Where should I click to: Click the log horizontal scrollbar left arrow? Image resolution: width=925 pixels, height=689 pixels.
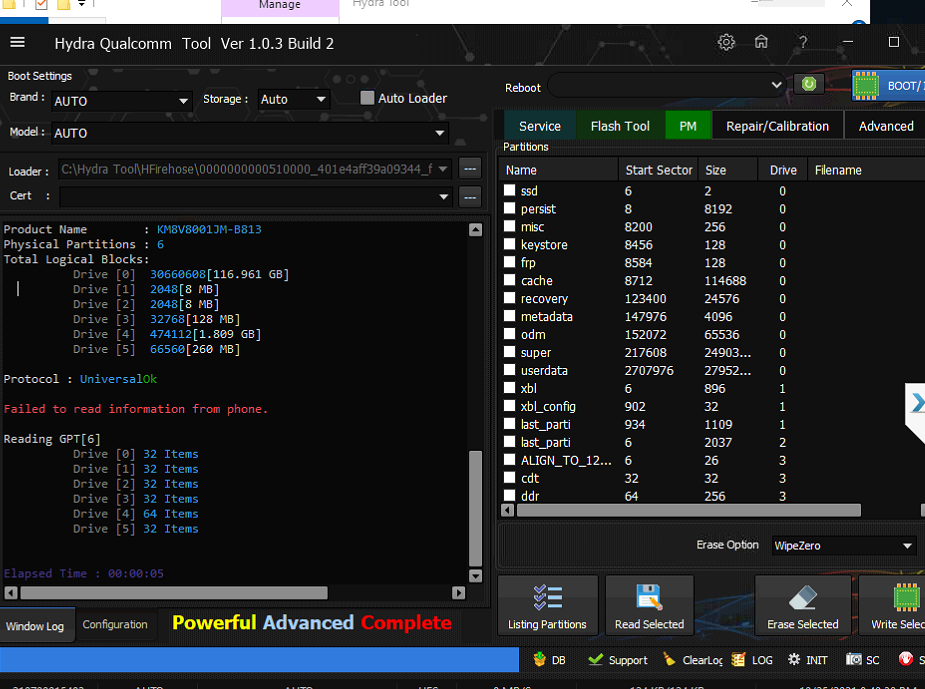pos(11,593)
